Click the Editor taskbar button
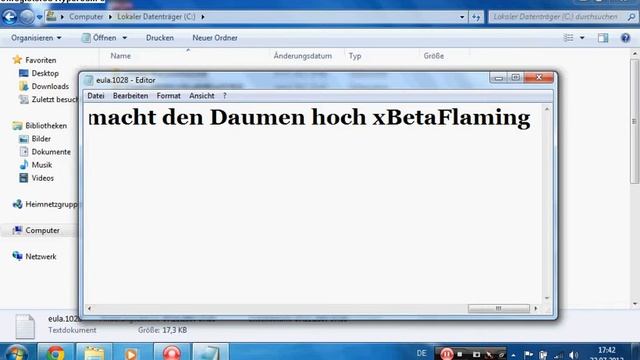This screenshot has width=640, height=360. pos(211,353)
